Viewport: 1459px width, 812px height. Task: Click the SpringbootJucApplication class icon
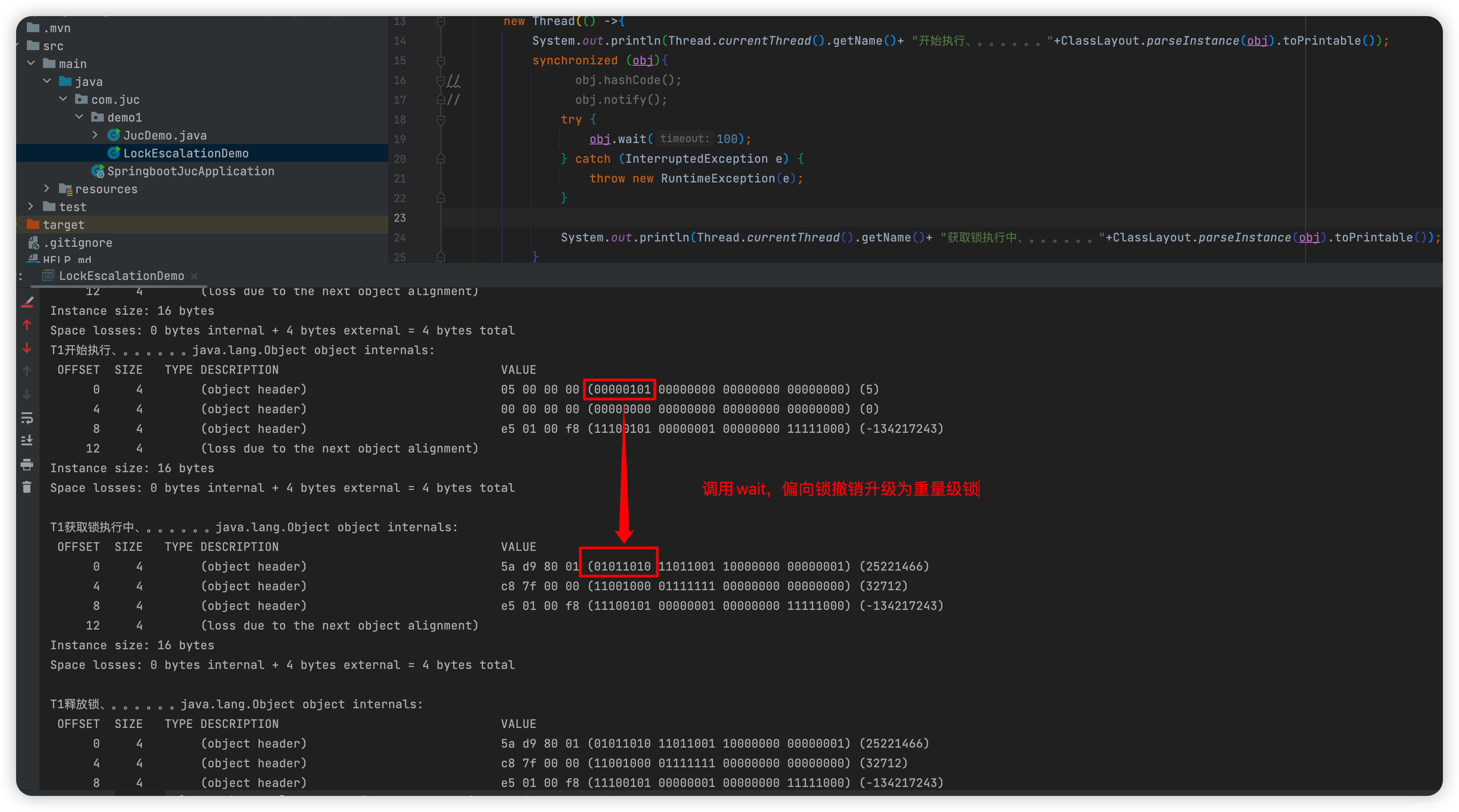(98, 171)
